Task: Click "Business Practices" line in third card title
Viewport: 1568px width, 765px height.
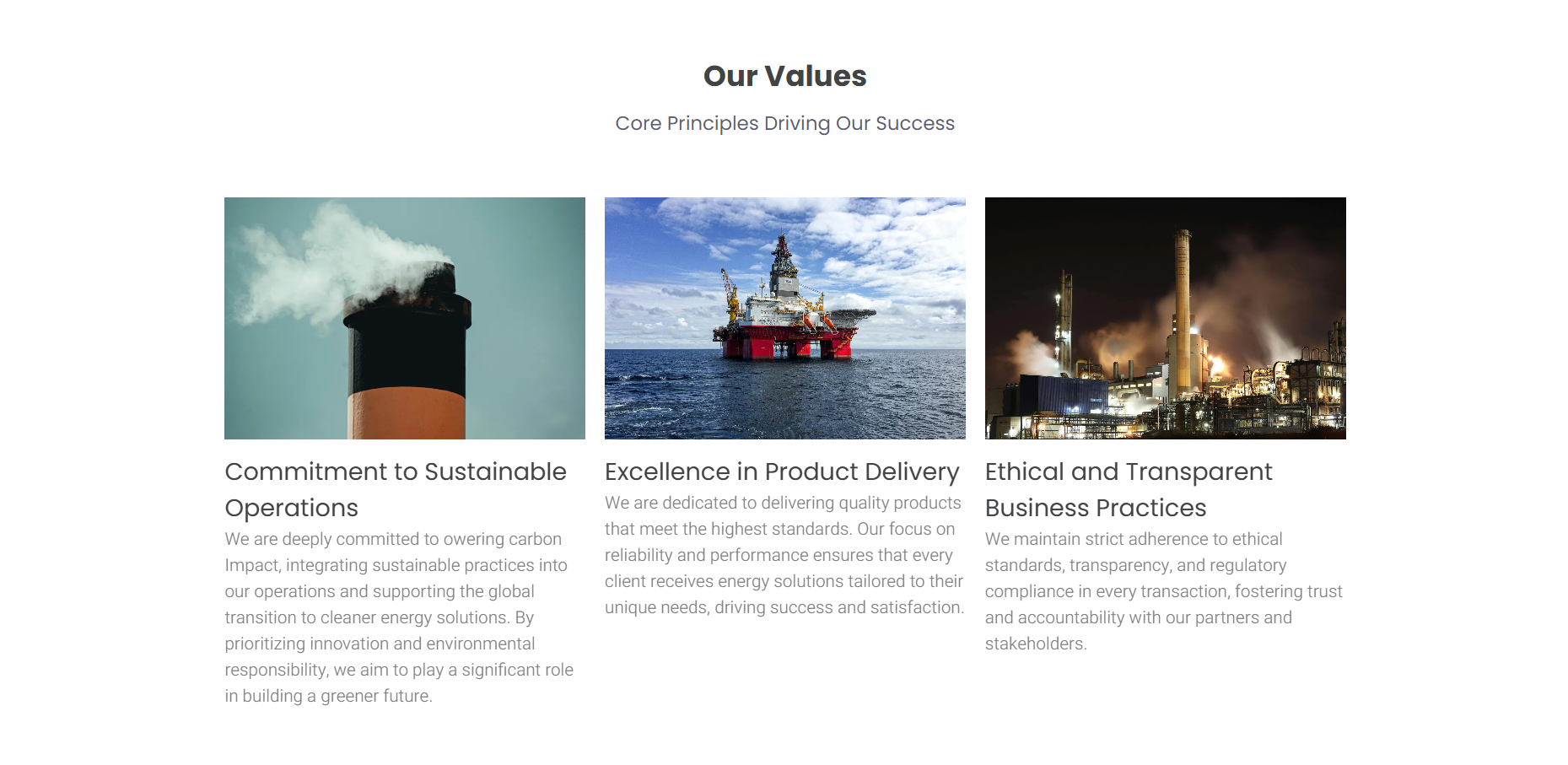Action: click(x=1095, y=508)
